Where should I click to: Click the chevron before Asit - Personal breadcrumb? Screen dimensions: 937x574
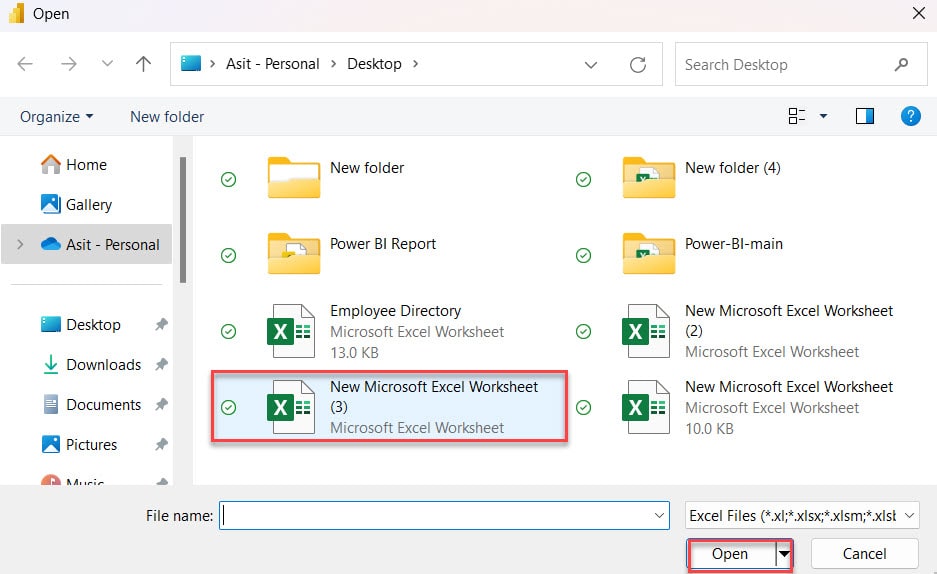tap(212, 64)
